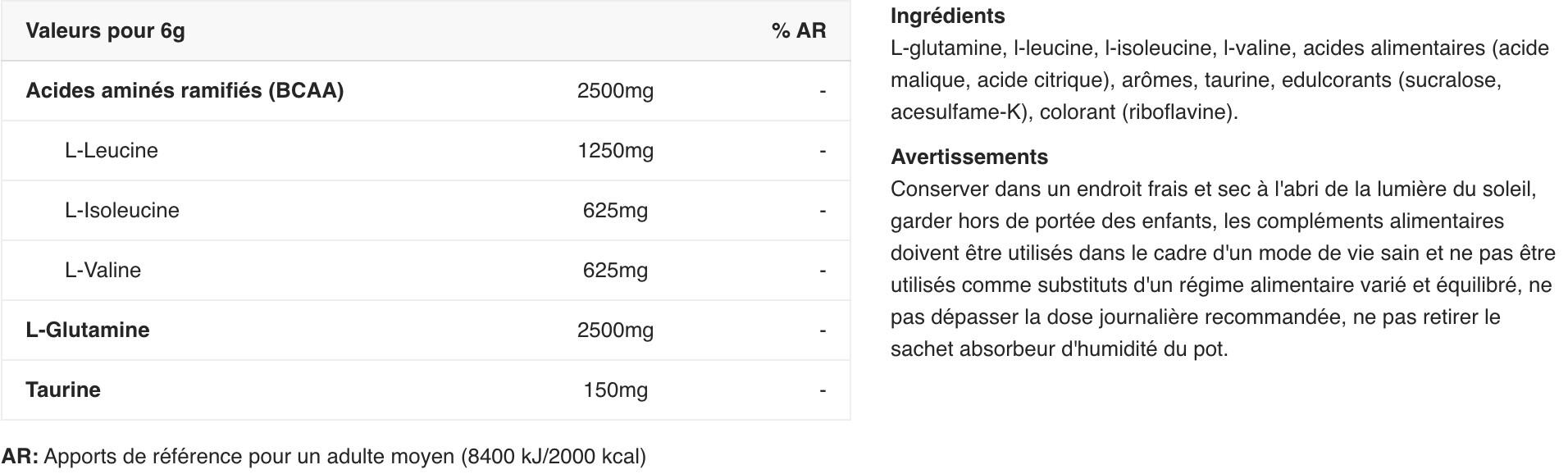Select the Acides aminés ramifiés (BCAA) row label
This screenshot has width=1568, height=474.
(x=185, y=91)
